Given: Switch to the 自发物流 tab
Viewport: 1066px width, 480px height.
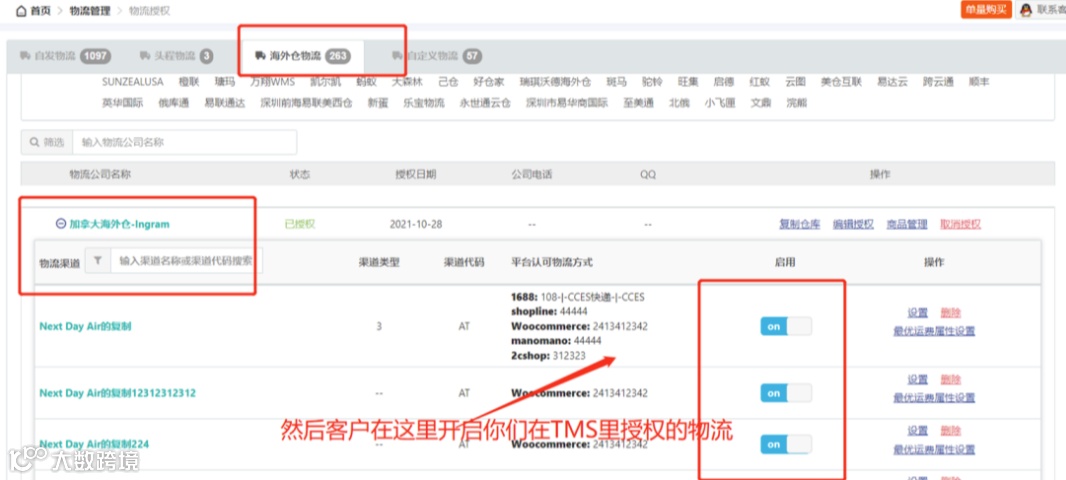Looking at the screenshot, I should [65, 56].
